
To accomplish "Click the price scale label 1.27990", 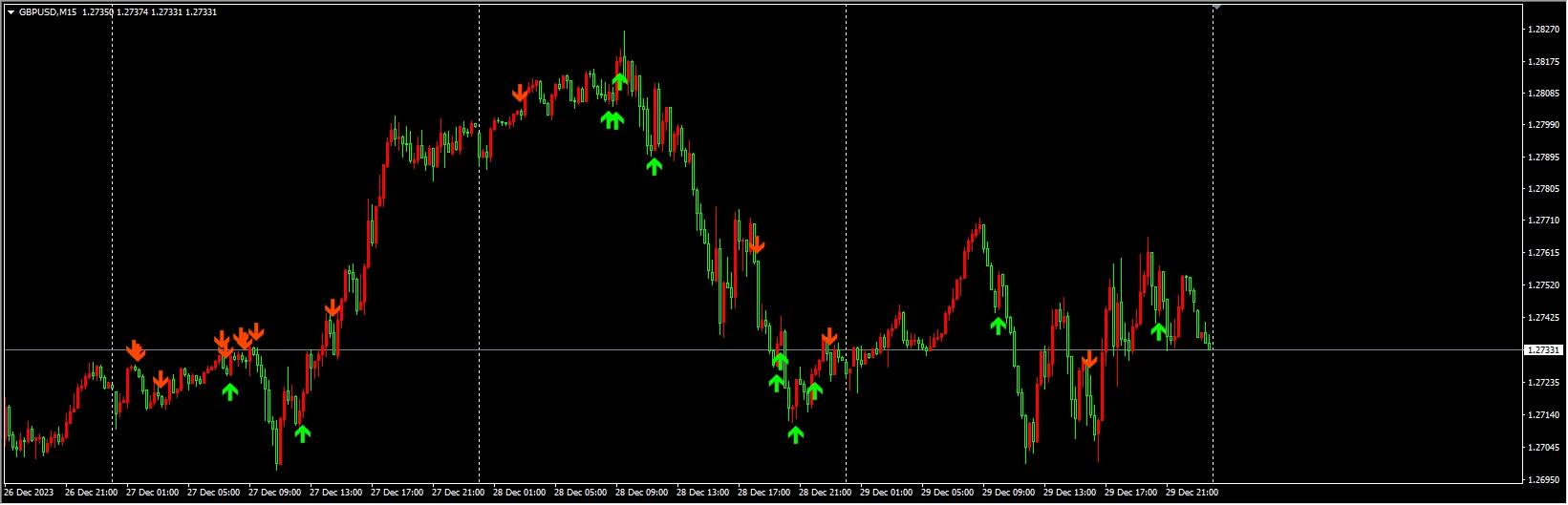I will coord(1543,125).
